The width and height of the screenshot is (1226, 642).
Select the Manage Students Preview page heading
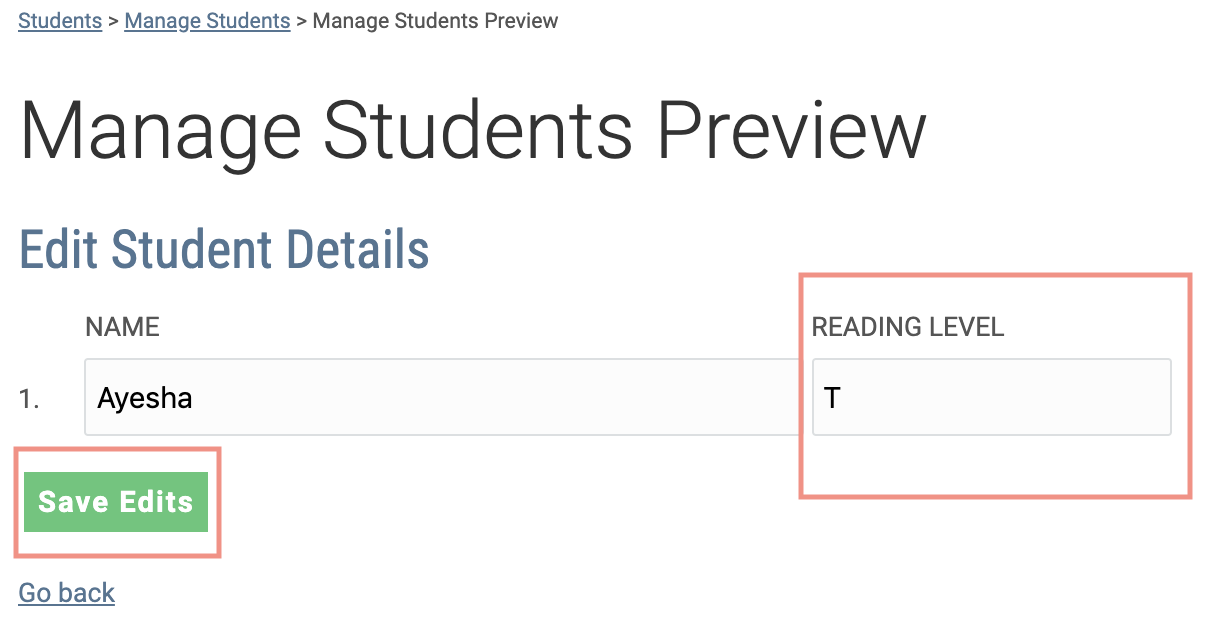pyautogui.click(x=472, y=132)
